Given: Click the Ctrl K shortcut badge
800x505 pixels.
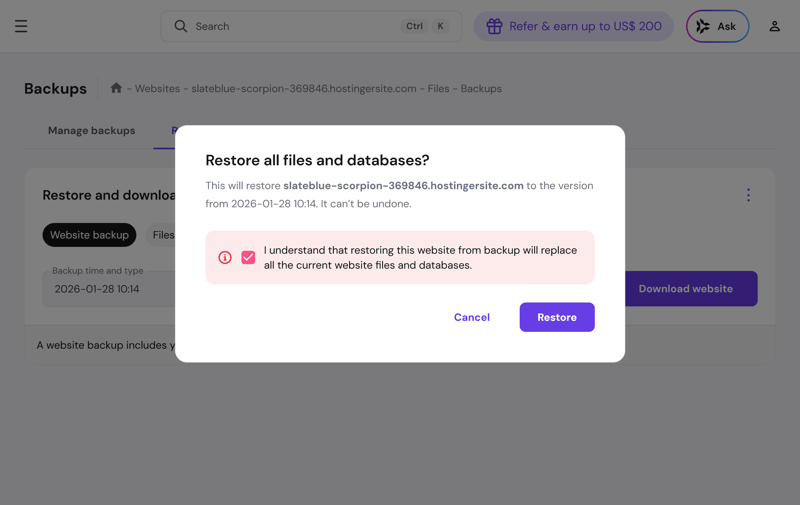Looking at the screenshot, I should click(x=426, y=26).
